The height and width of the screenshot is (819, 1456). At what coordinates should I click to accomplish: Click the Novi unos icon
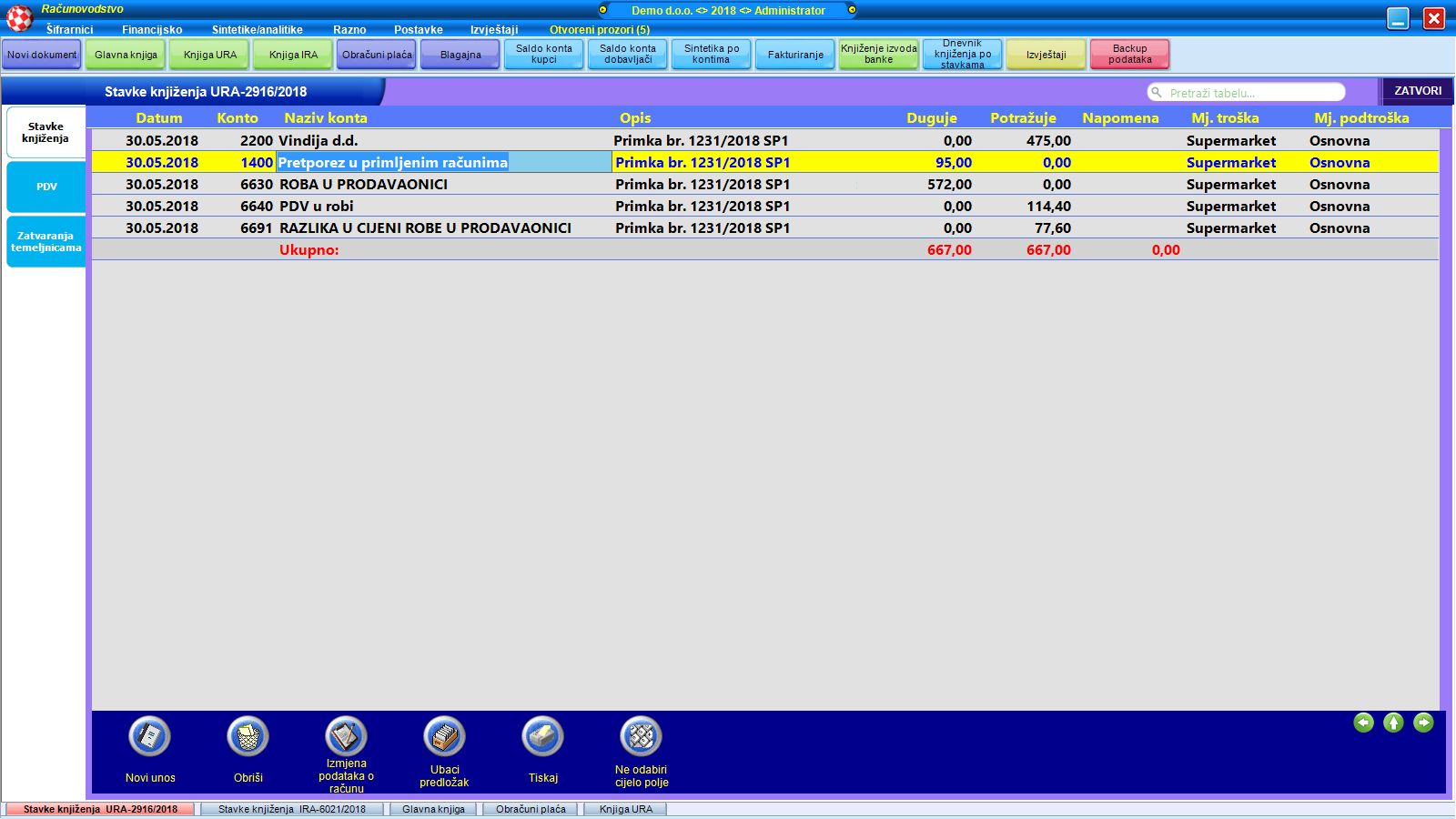[150, 737]
